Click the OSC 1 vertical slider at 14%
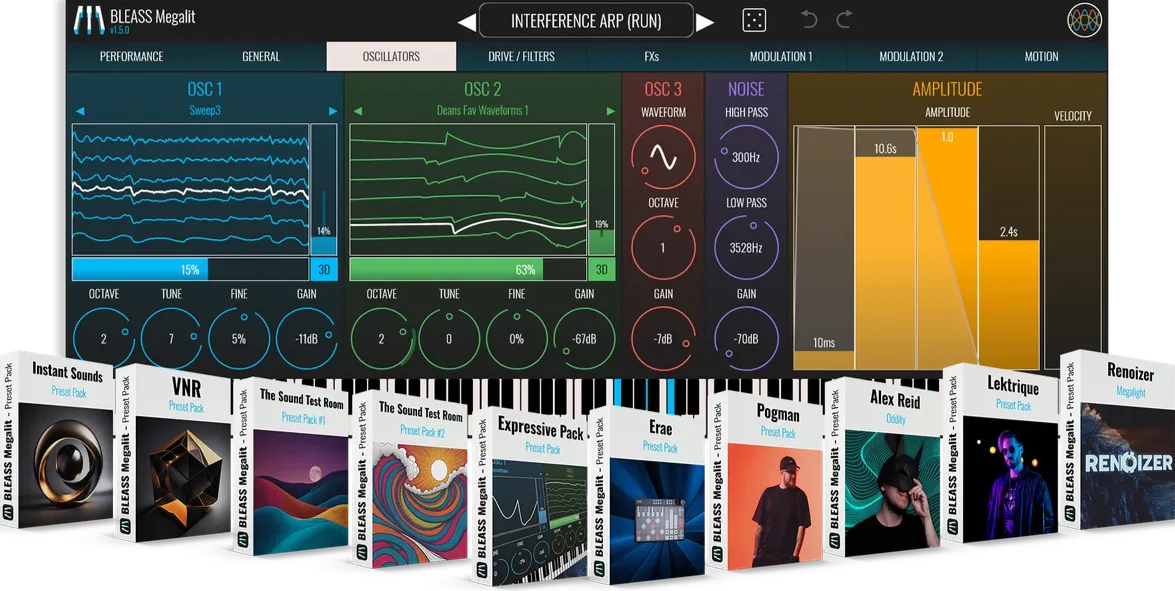 click(x=324, y=190)
